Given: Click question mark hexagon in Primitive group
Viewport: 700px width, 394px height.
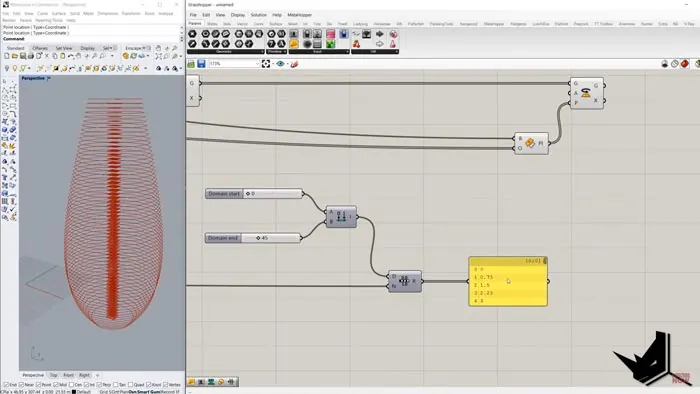Looking at the screenshot, I should pos(271,44).
